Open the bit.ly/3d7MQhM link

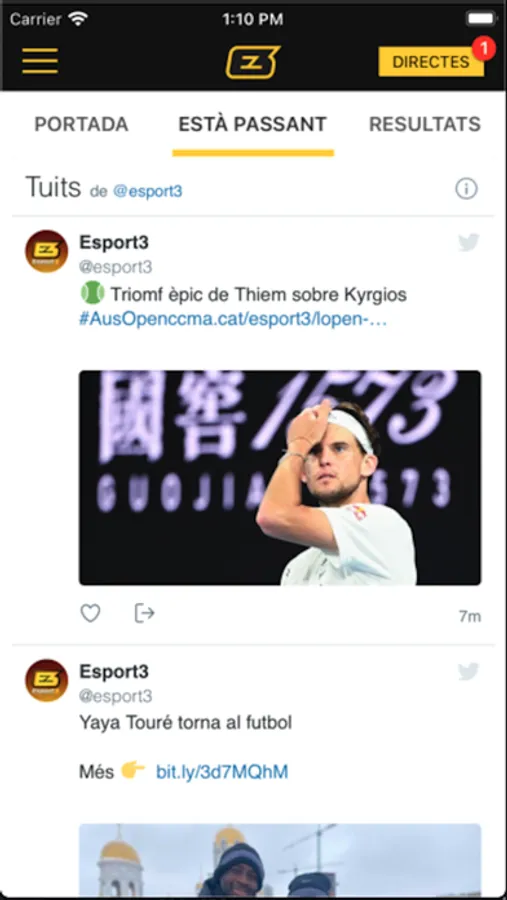tap(222, 772)
